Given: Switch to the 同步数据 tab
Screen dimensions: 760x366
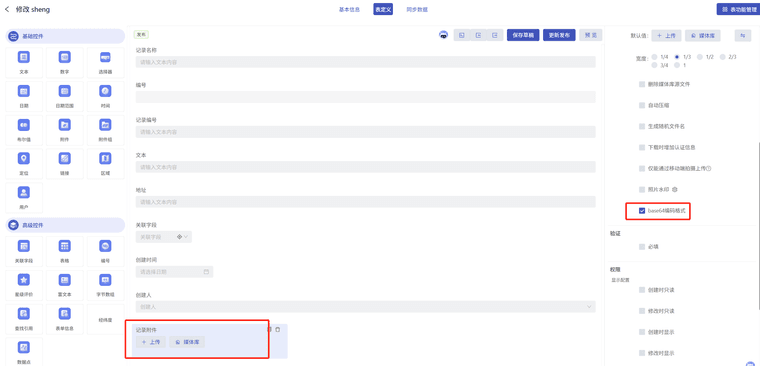Looking at the screenshot, I should (x=417, y=9).
